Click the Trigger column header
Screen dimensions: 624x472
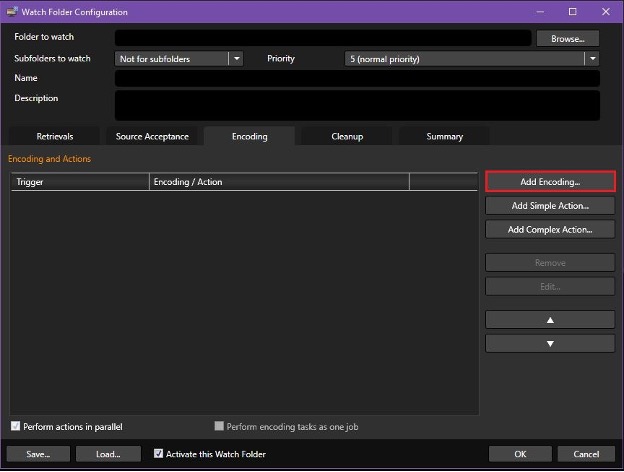80,182
